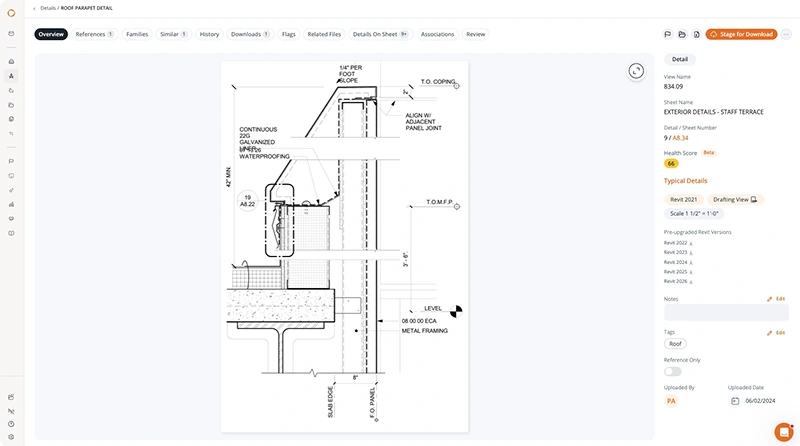Click the calendar icon beside 06/02/2024

(x=735, y=401)
